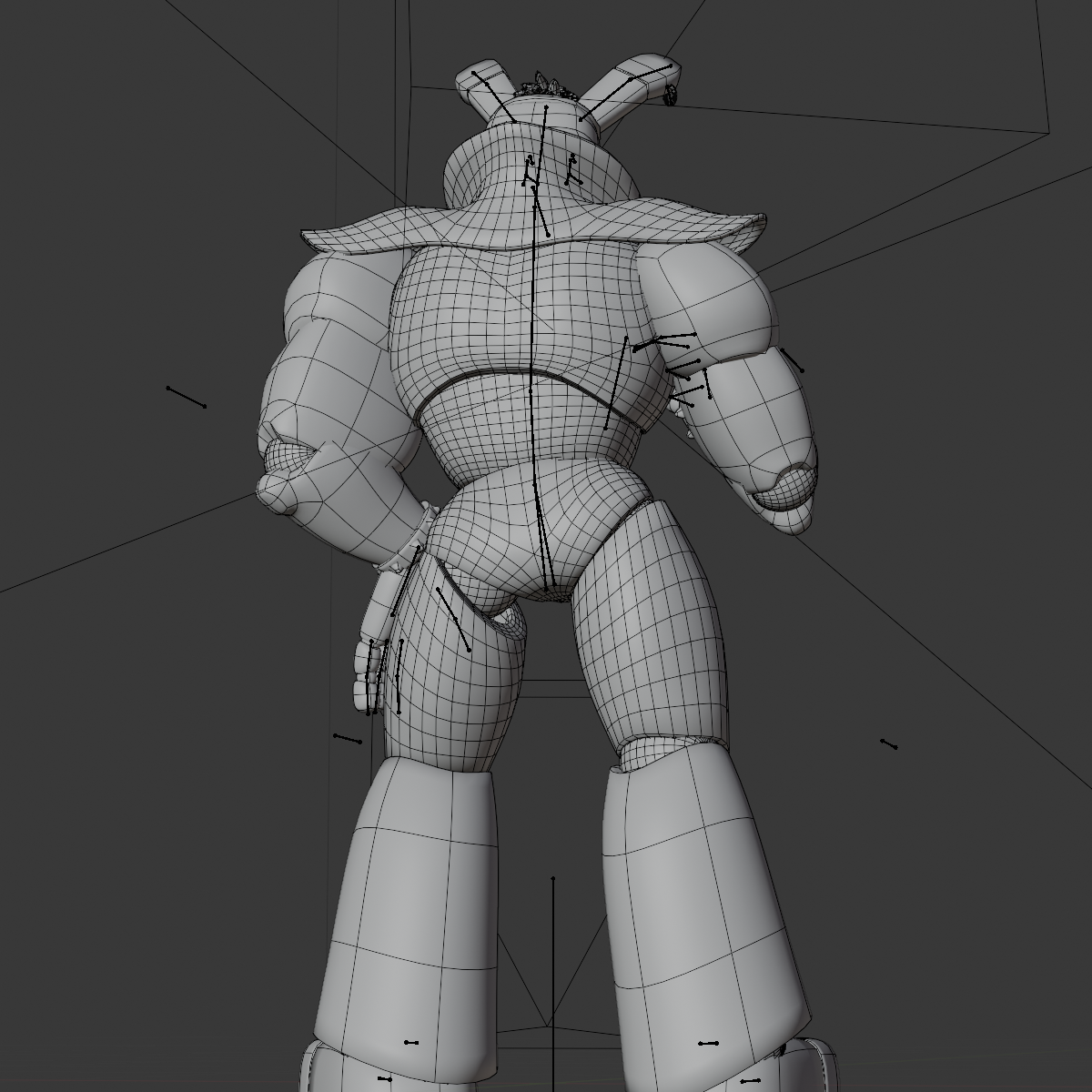Click the isolated bone marker on the right
1092x1092 pixels.
pos(887,742)
